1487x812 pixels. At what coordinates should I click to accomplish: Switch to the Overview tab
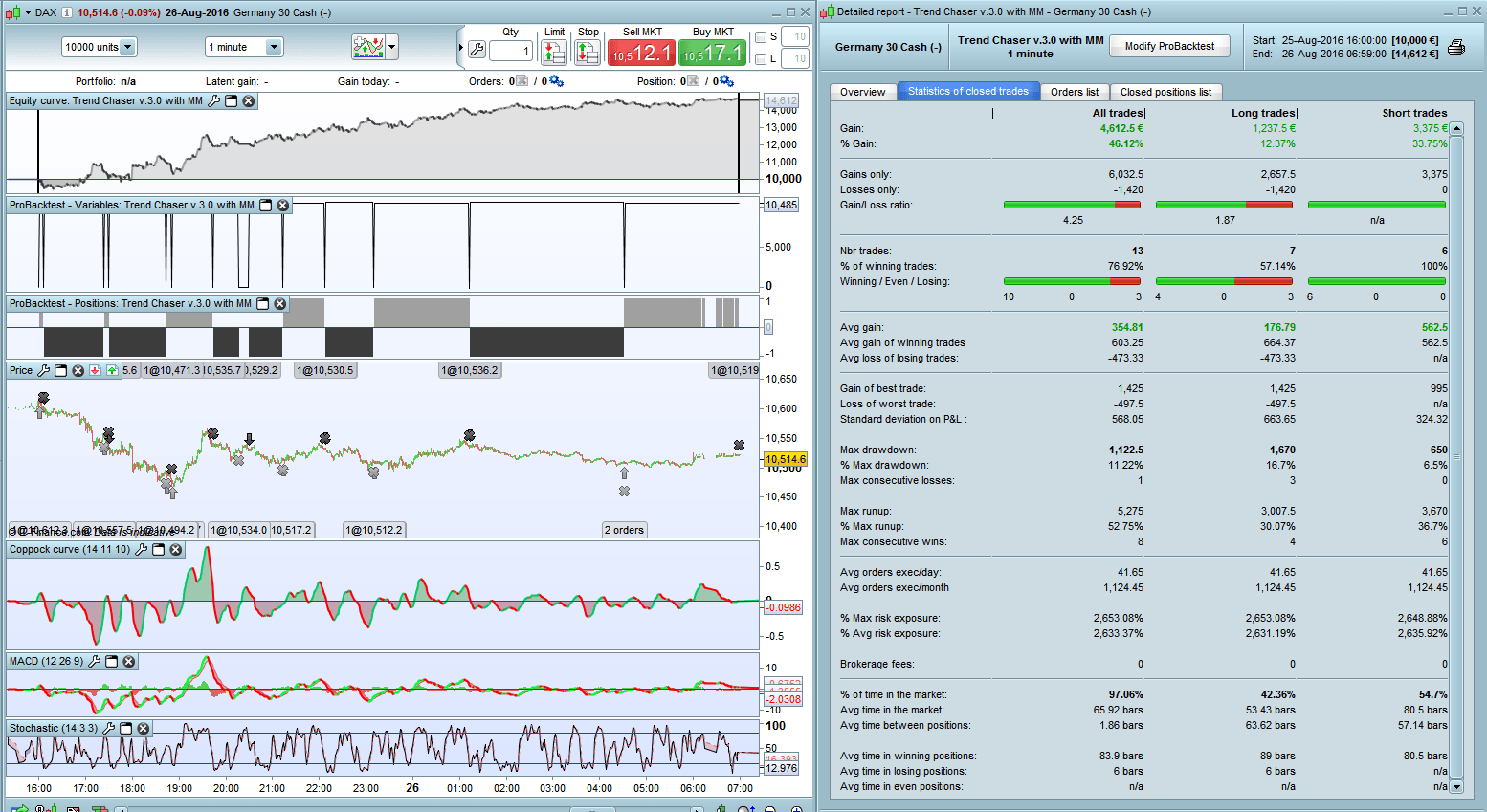click(x=863, y=92)
